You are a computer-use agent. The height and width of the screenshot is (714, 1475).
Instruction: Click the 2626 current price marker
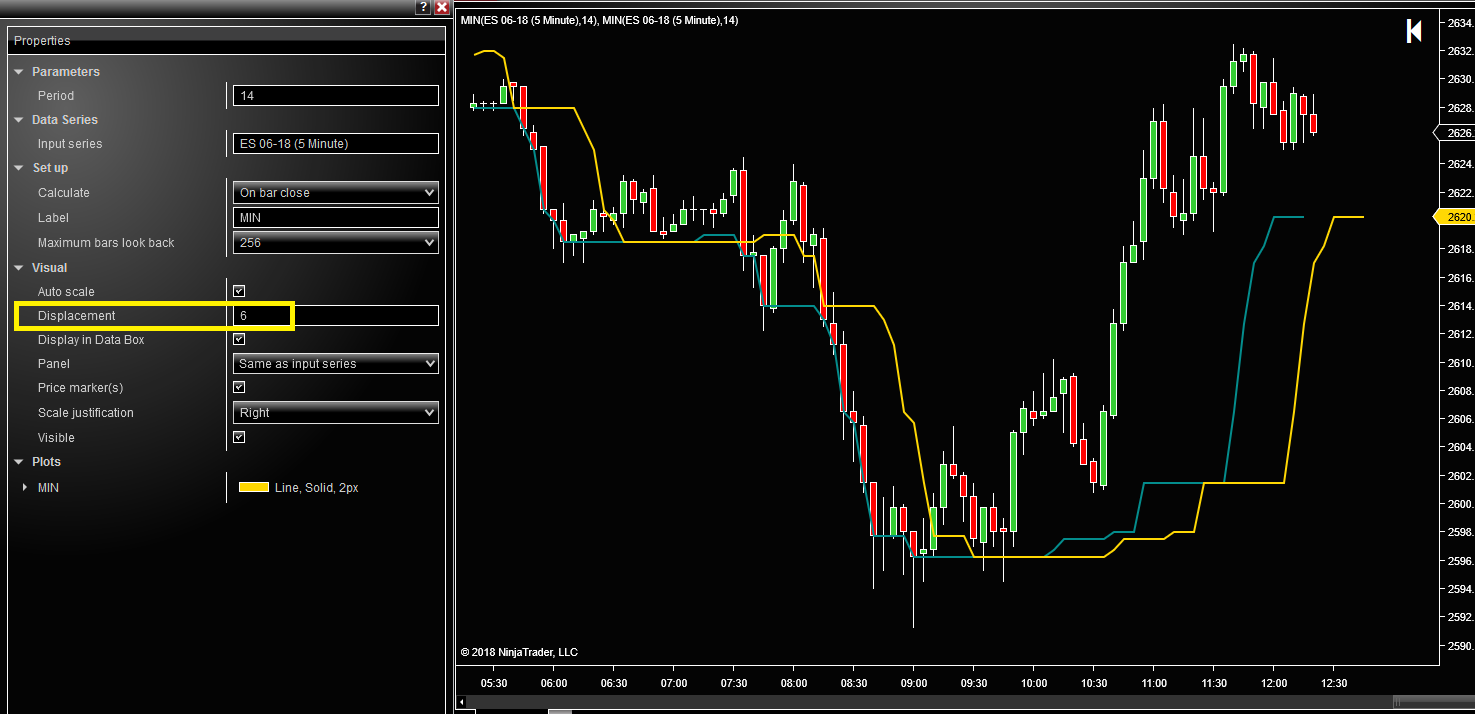click(1453, 133)
